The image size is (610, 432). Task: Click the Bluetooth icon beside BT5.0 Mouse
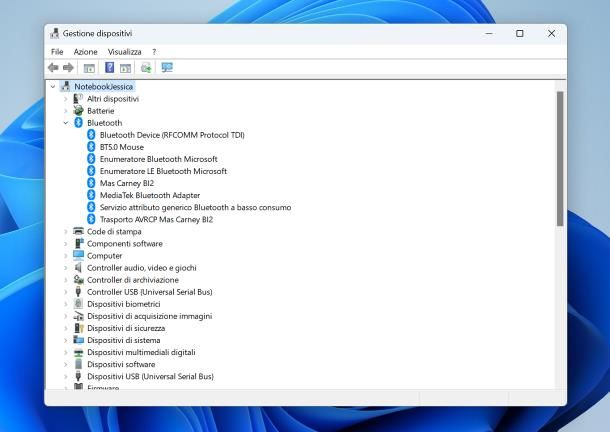[91, 147]
